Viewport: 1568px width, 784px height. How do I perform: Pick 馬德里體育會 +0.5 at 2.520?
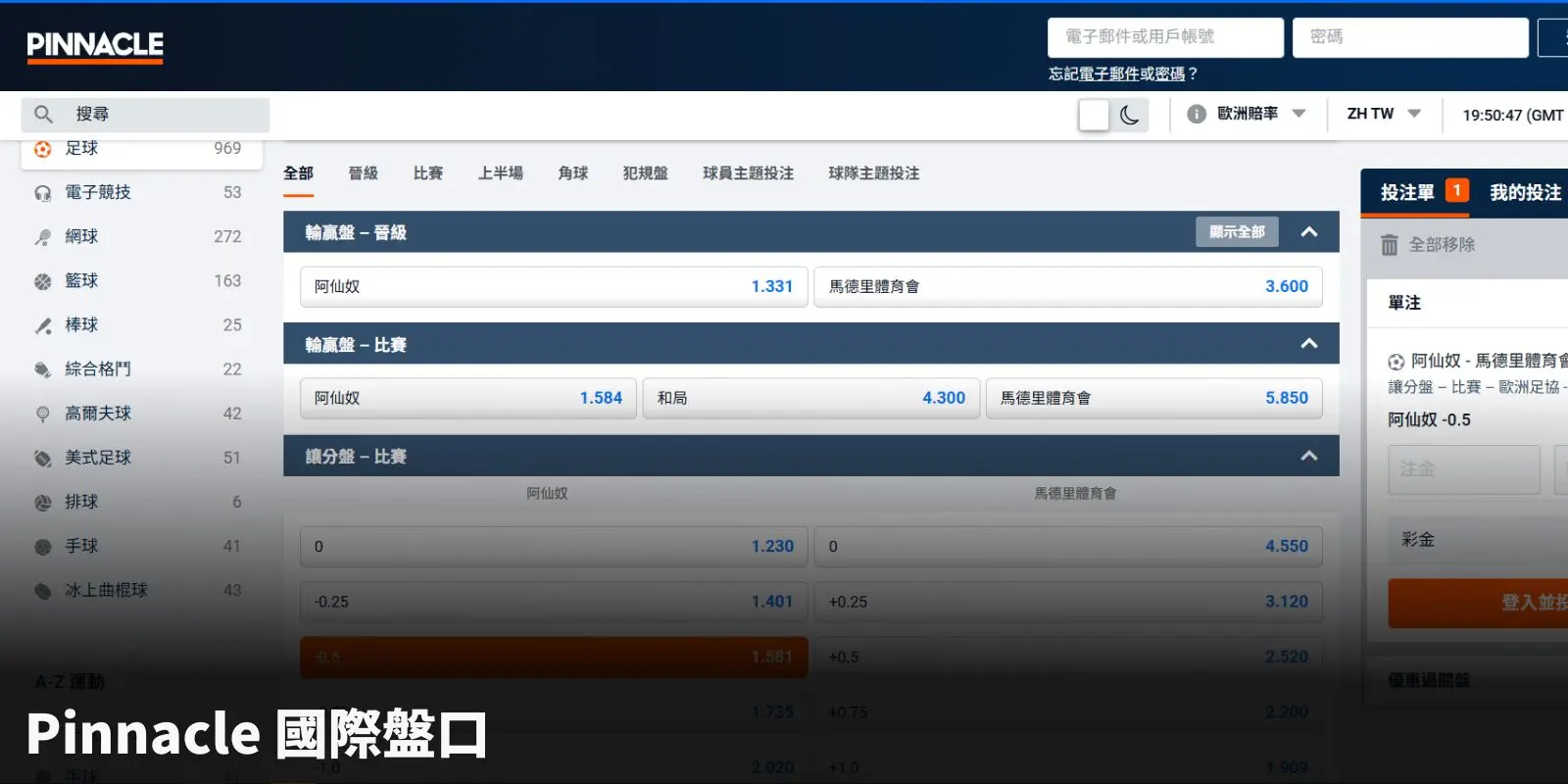coord(1068,657)
